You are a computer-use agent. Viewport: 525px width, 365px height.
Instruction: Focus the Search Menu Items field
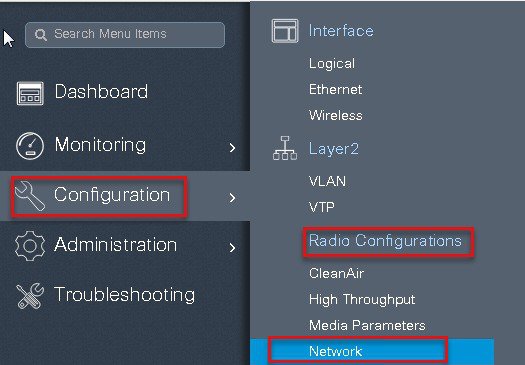125,34
